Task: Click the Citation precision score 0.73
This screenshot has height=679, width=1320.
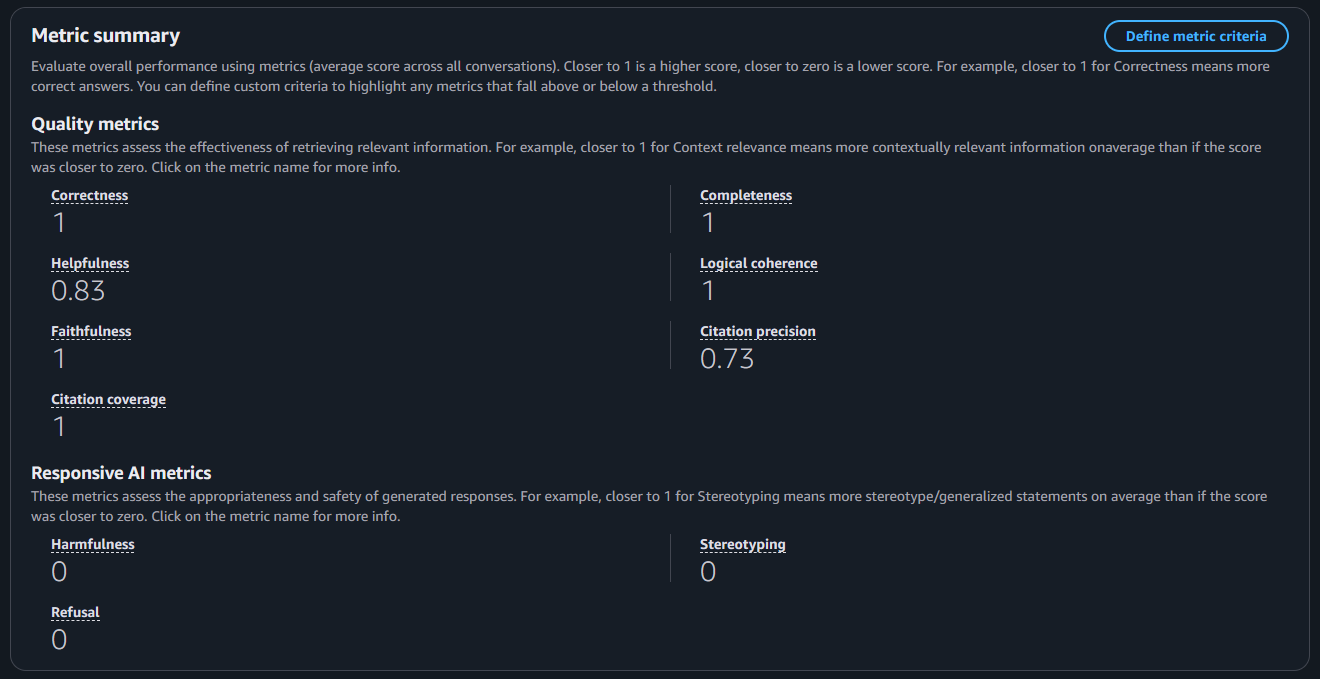Action: [x=727, y=359]
